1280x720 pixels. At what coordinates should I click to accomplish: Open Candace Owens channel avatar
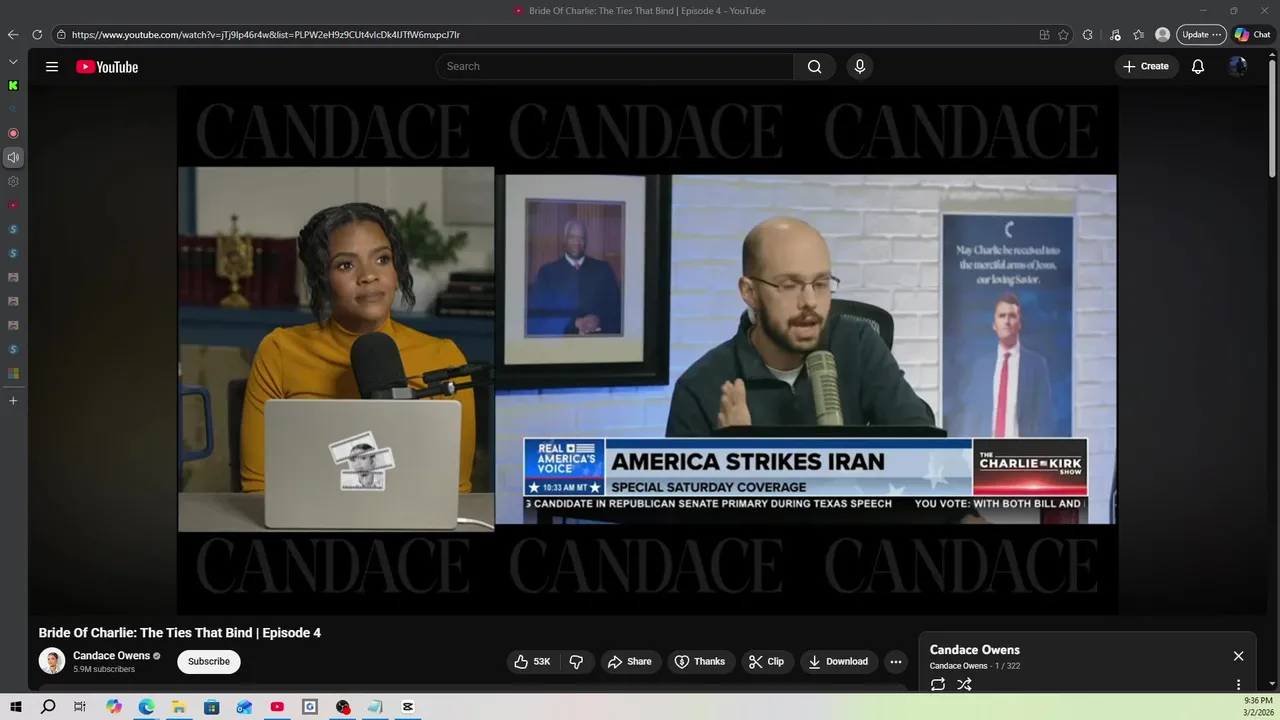(52, 661)
